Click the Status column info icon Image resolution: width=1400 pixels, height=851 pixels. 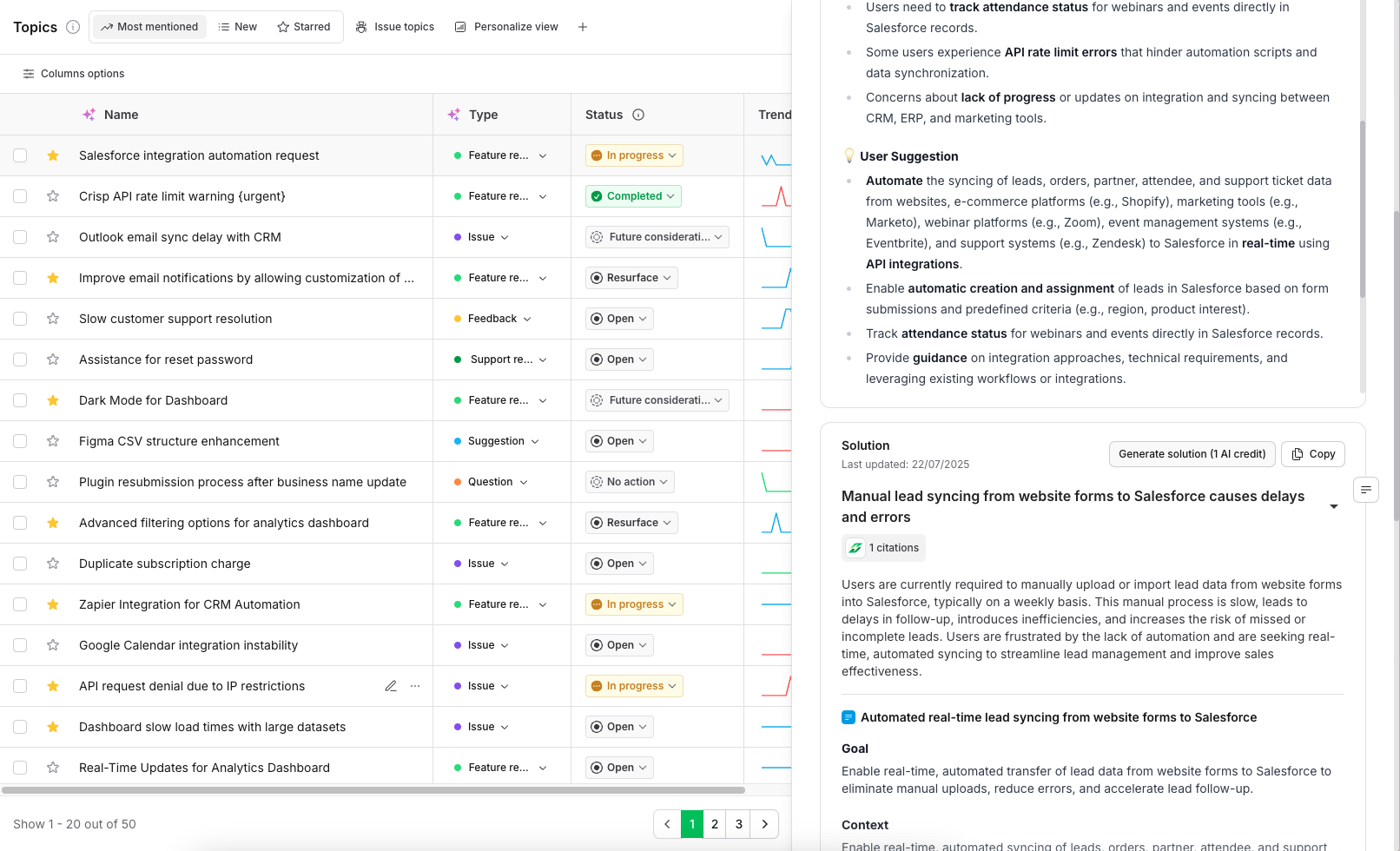tap(638, 115)
